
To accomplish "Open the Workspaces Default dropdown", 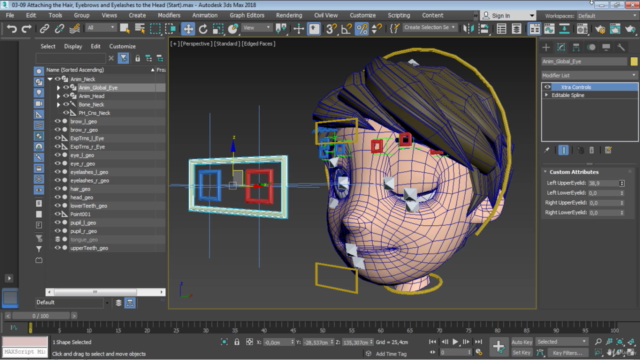I will tap(607, 16).
